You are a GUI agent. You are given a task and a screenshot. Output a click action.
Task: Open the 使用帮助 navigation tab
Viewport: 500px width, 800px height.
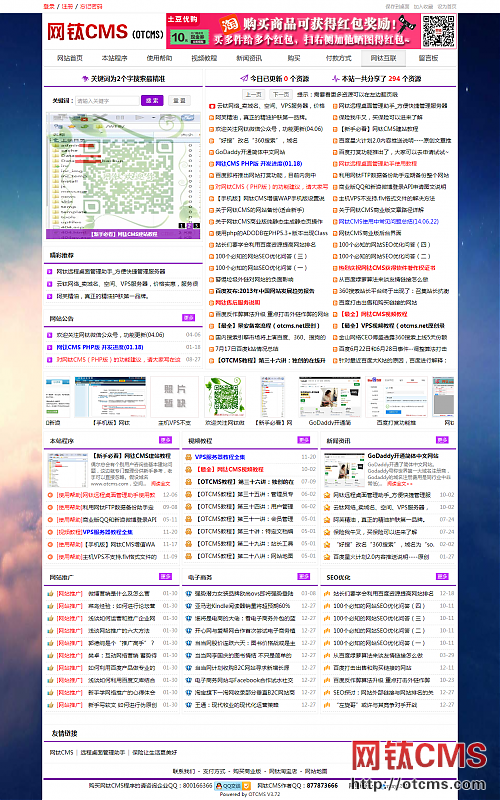[159, 58]
